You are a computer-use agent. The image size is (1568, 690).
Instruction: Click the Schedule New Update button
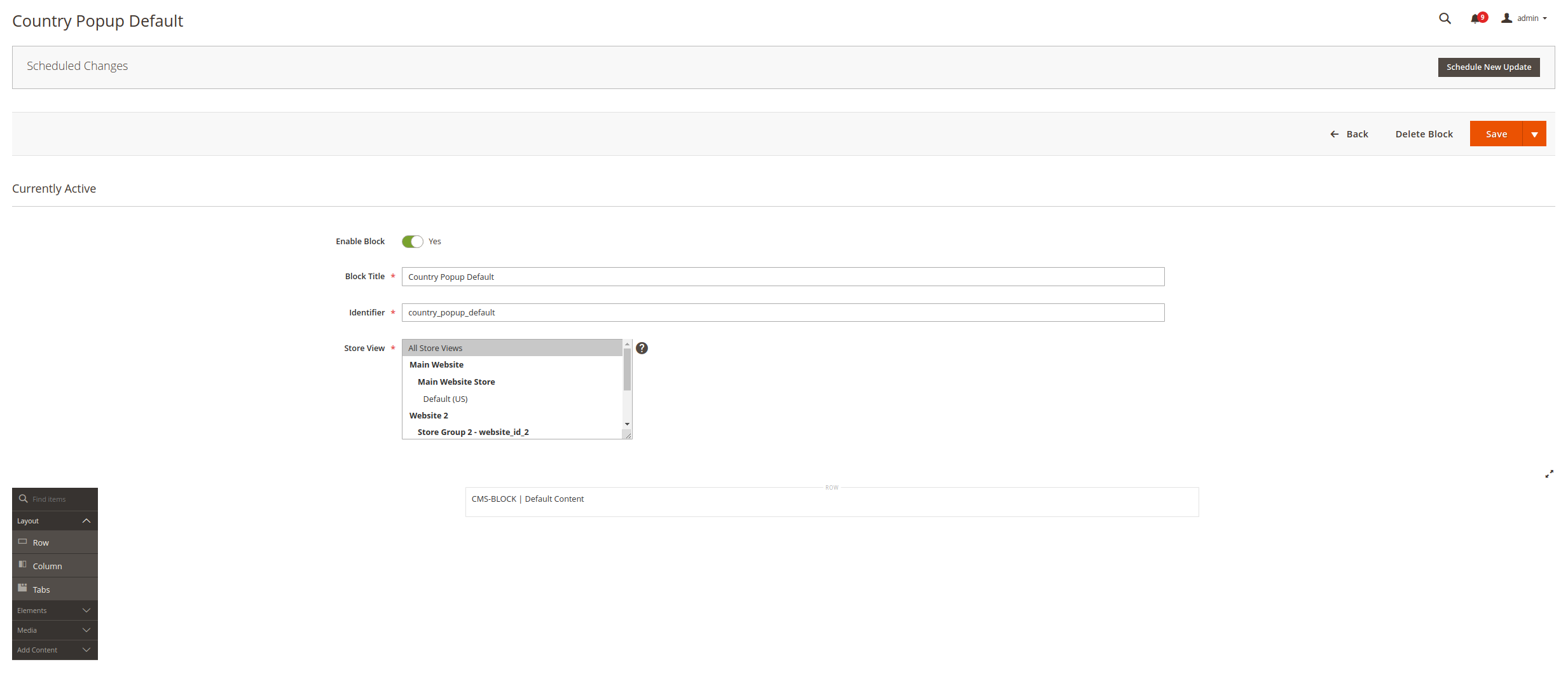[1489, 67]
